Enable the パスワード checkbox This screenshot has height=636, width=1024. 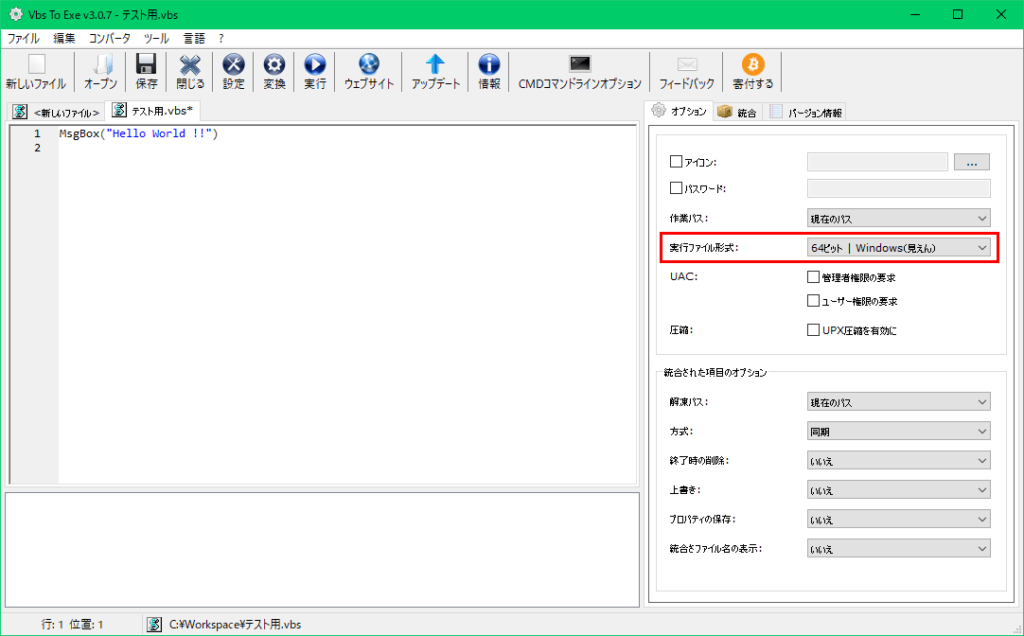click(676, 188)
